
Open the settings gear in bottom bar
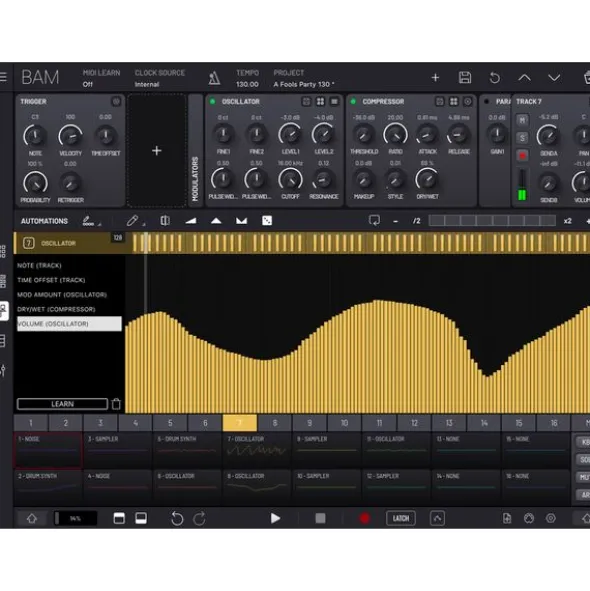tap(551, 518)
